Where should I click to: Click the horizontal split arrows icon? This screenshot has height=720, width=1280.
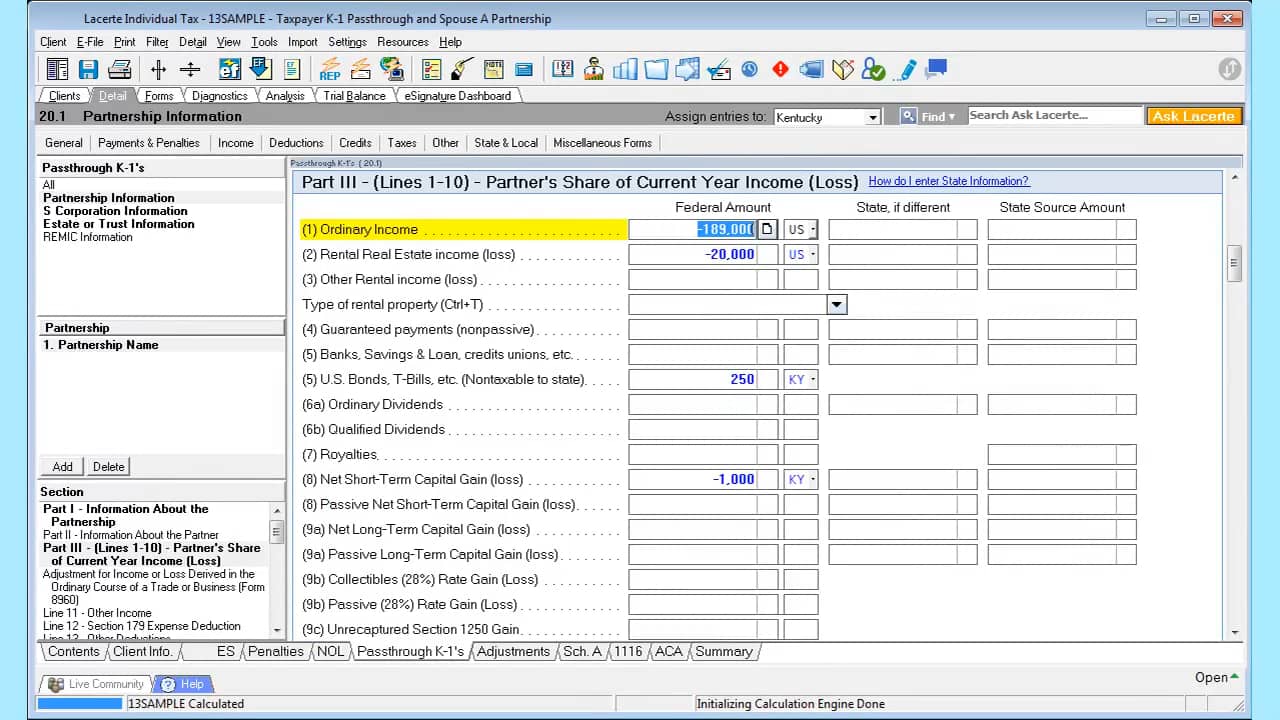(190, 69)
